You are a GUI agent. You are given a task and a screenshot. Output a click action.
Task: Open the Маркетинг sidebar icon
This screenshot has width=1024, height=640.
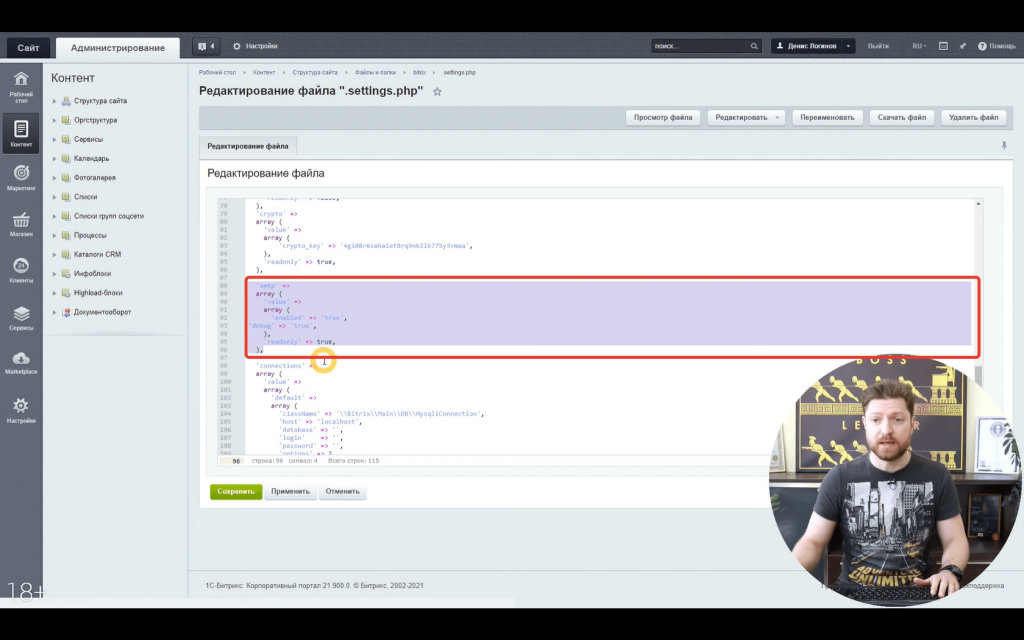coord(21,177)
